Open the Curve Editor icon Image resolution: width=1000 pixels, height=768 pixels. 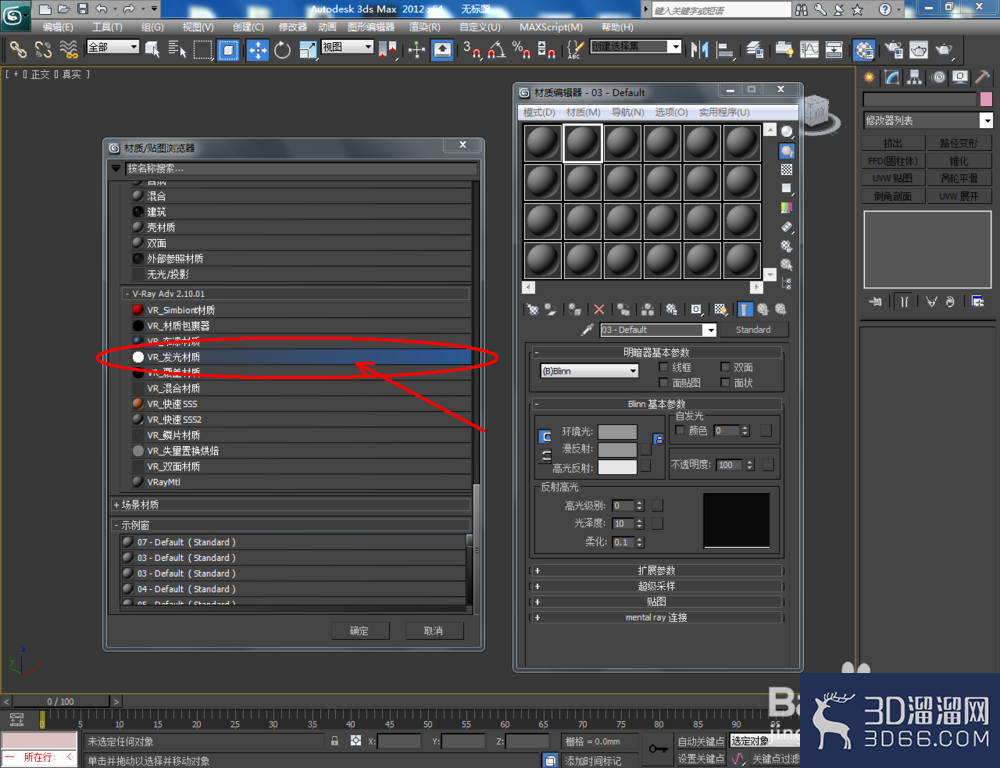pos(809,50)
